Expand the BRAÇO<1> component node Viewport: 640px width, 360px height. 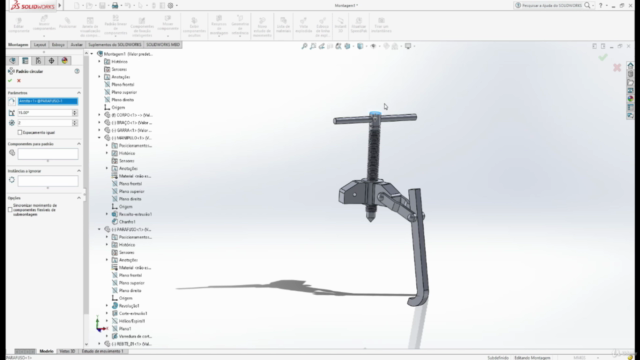click(99, 122)
